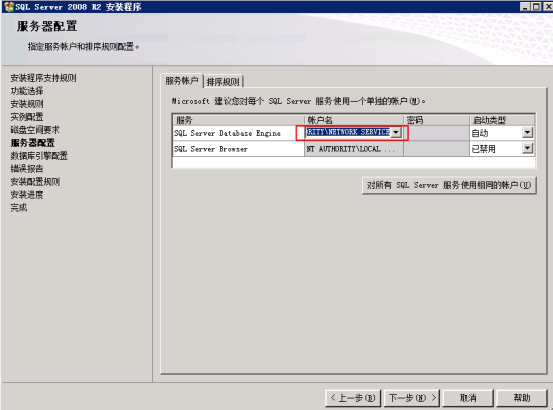
Task: Click 功能选择 step in sidebar
Action: (x=27, y=91)
